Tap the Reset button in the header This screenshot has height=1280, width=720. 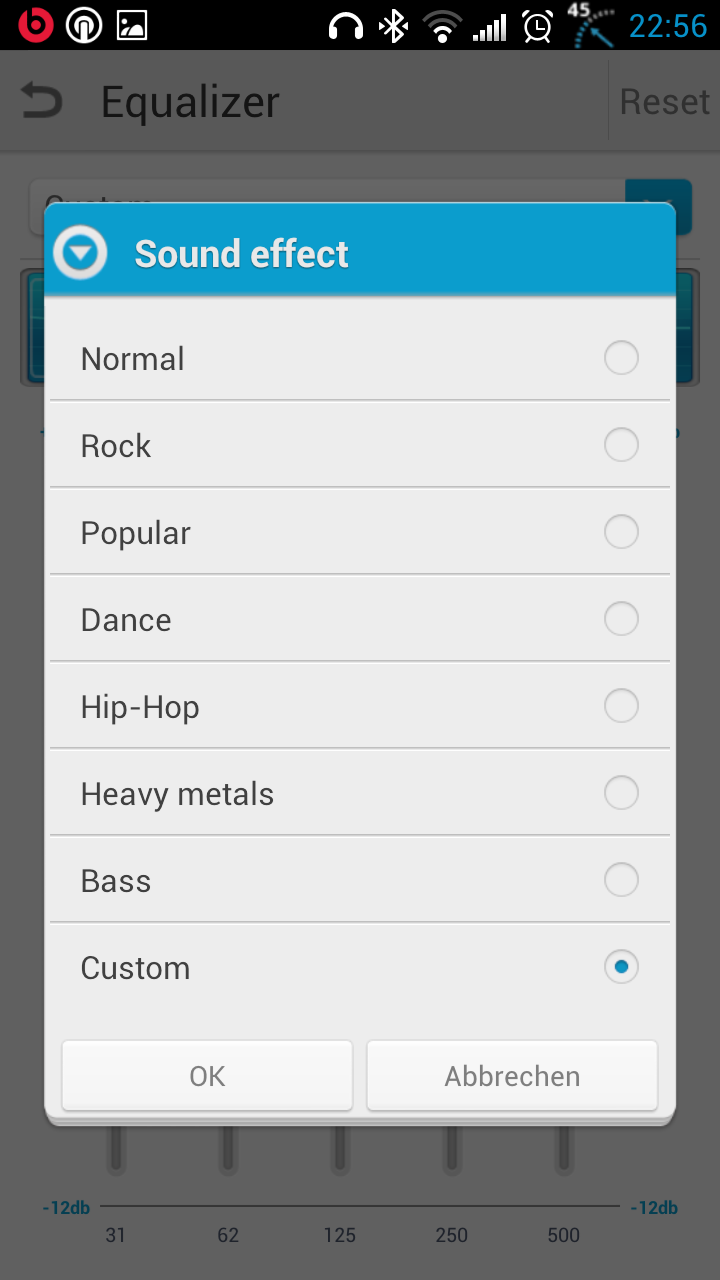(x=665, y=101)
